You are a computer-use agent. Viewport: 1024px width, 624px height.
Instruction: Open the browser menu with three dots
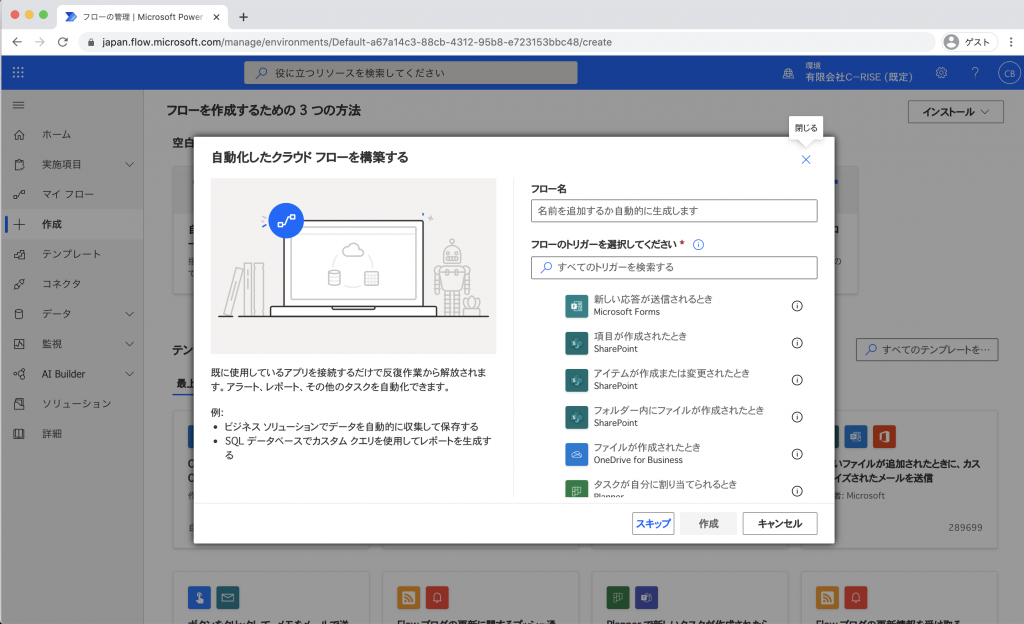[x=1011, y=42]
